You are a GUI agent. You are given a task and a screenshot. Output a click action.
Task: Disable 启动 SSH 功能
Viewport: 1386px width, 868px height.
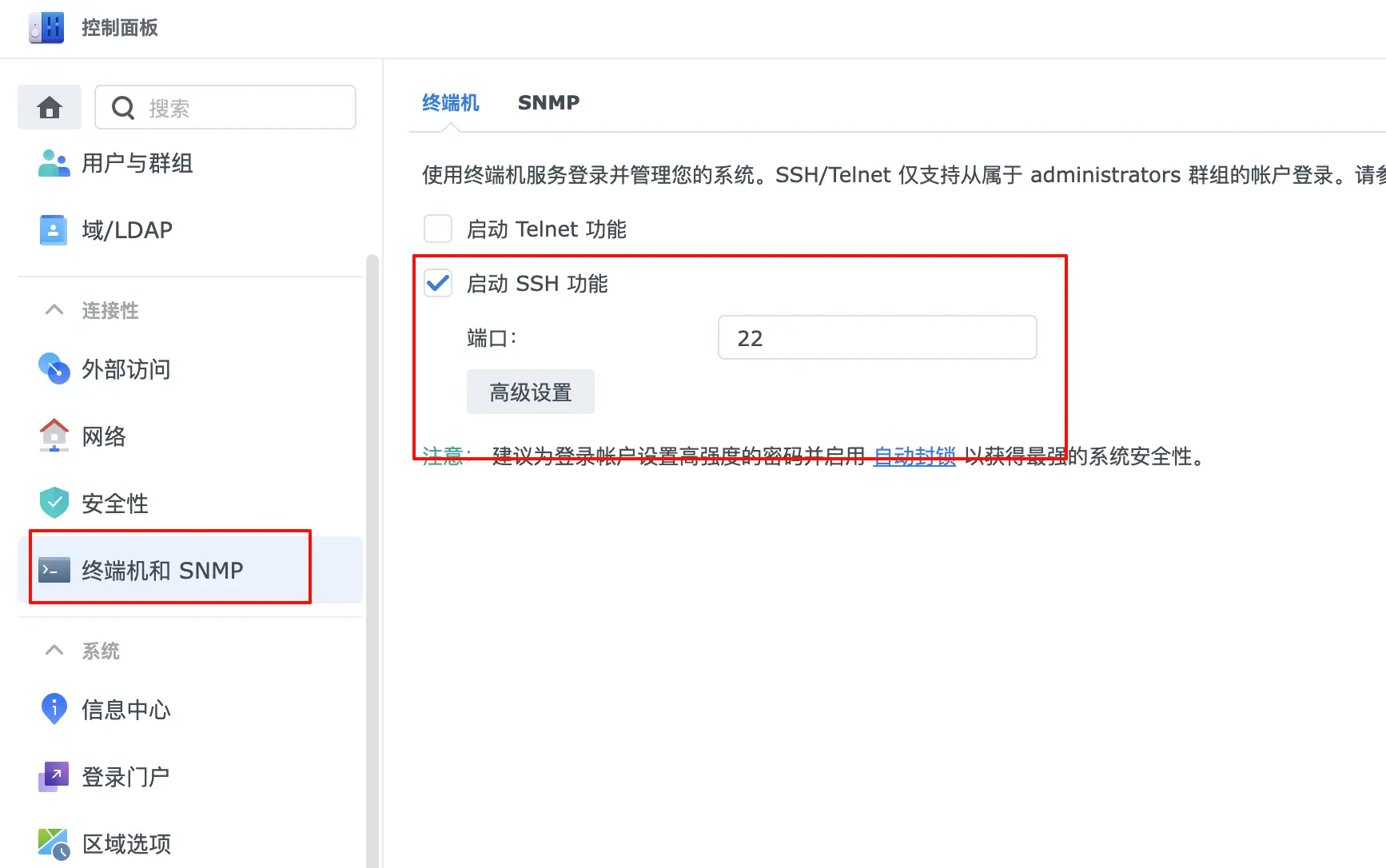click(x=437, y=283)
